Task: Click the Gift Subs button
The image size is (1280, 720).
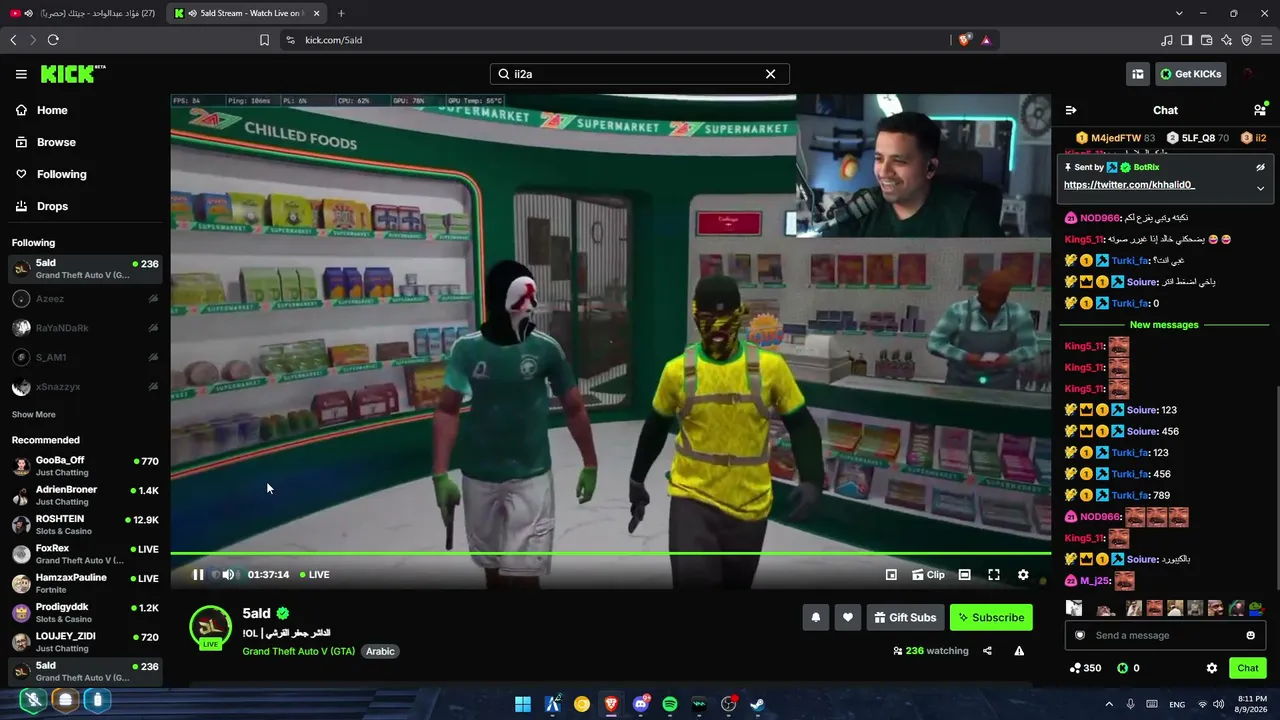Action: (x=905, y=617)
